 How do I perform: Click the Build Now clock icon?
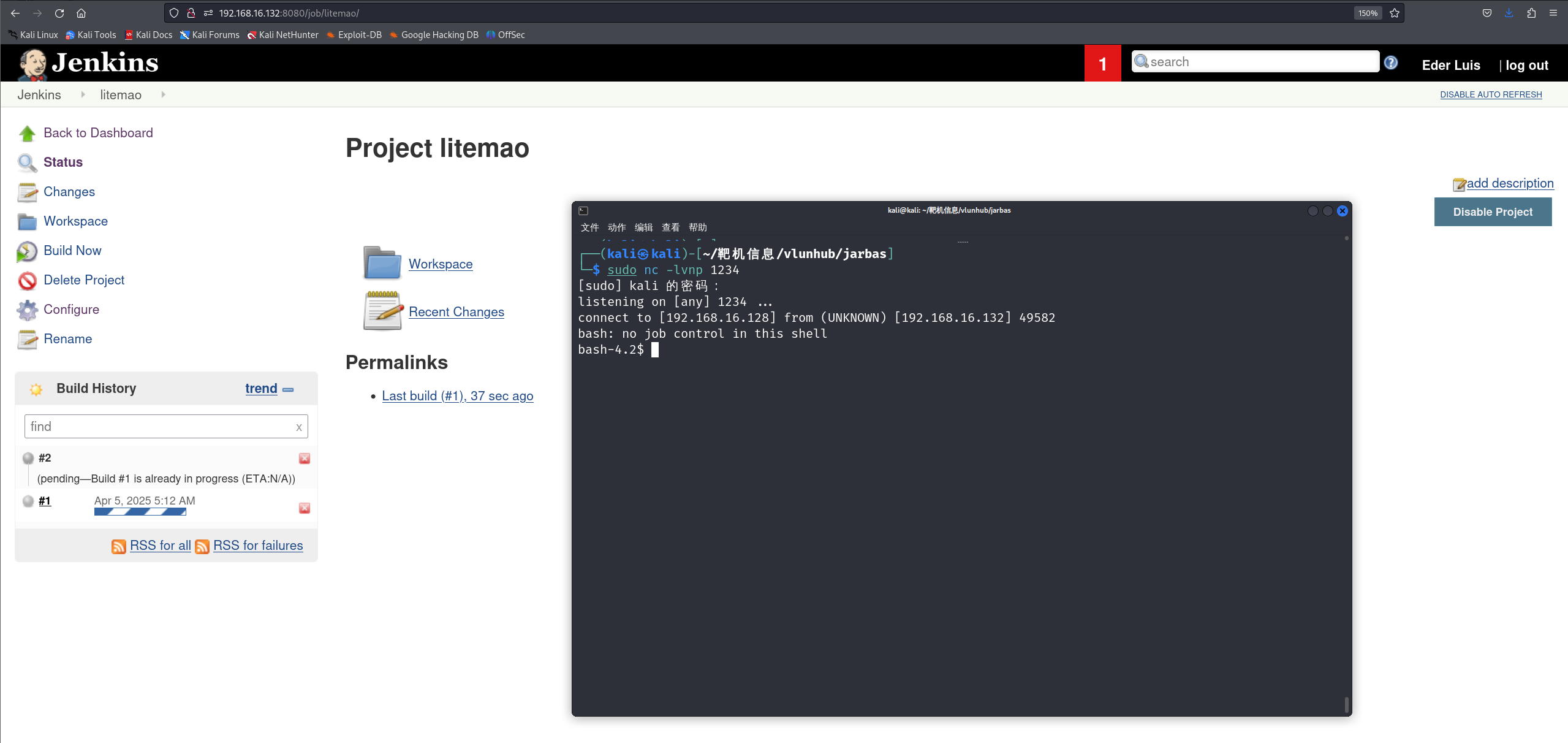coord(27,251)
